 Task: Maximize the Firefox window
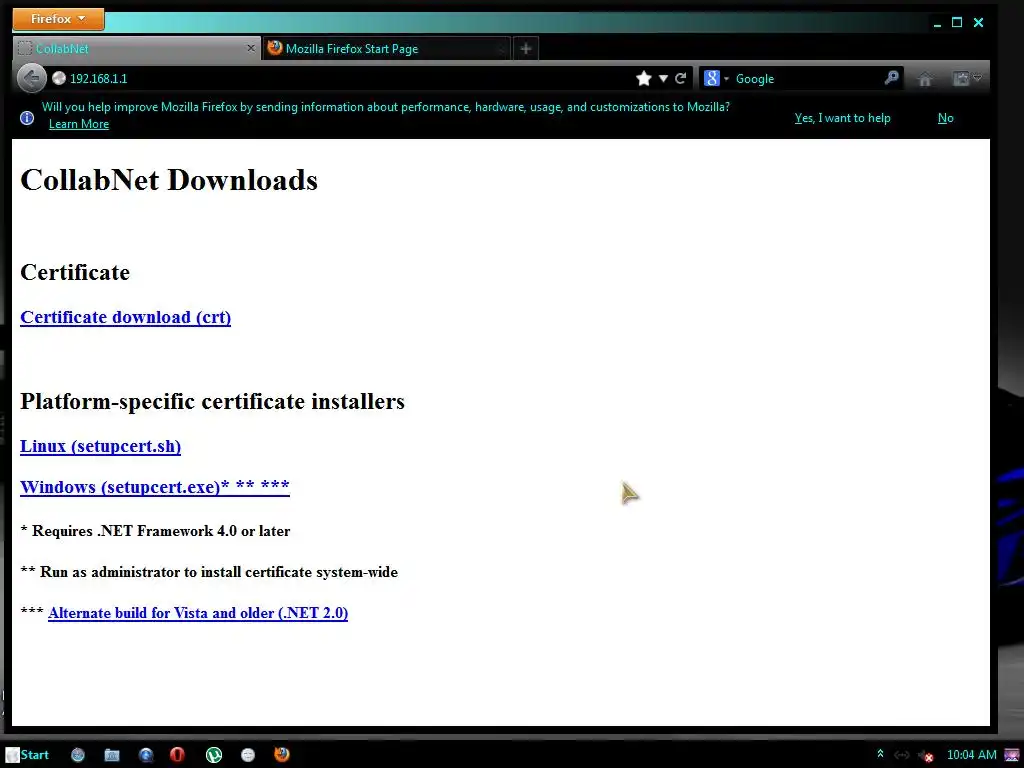957,22
